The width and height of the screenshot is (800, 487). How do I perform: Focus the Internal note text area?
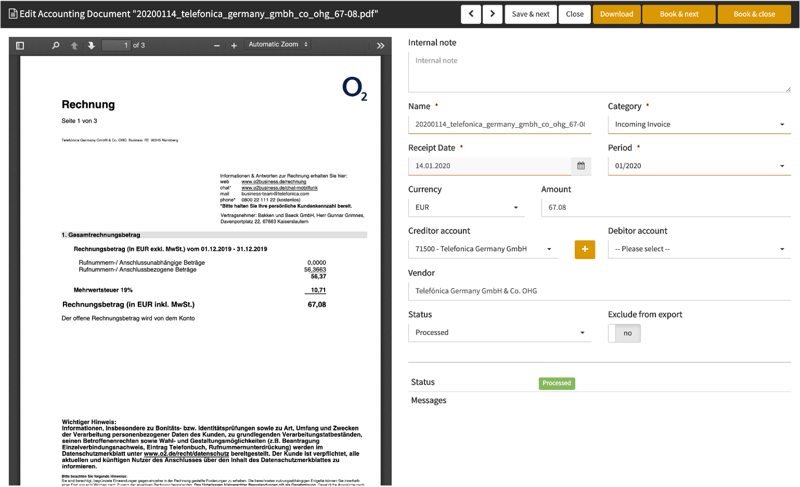pyautogui.click(x=599, y=72)
